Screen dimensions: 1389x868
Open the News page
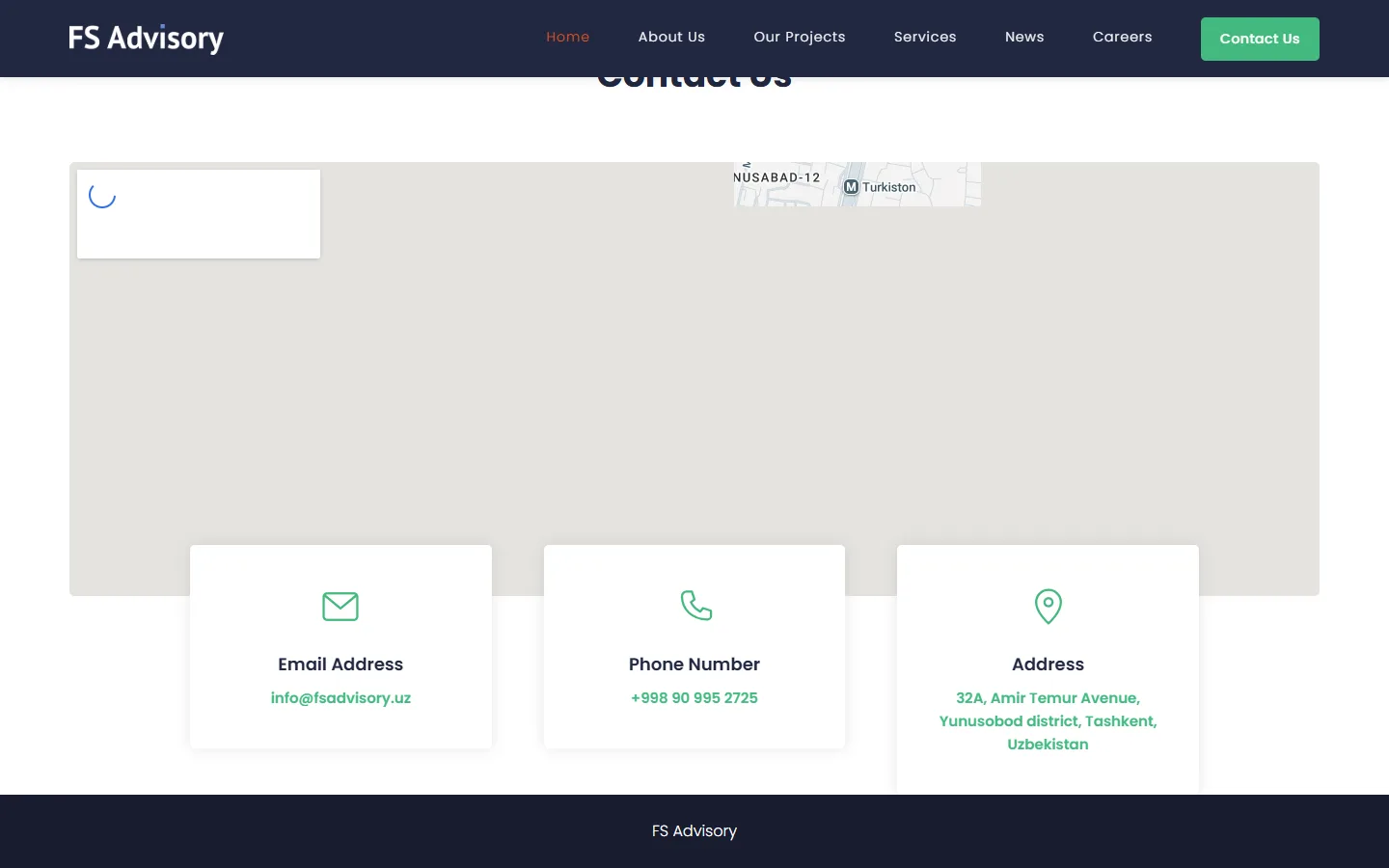coord(1024,37)
